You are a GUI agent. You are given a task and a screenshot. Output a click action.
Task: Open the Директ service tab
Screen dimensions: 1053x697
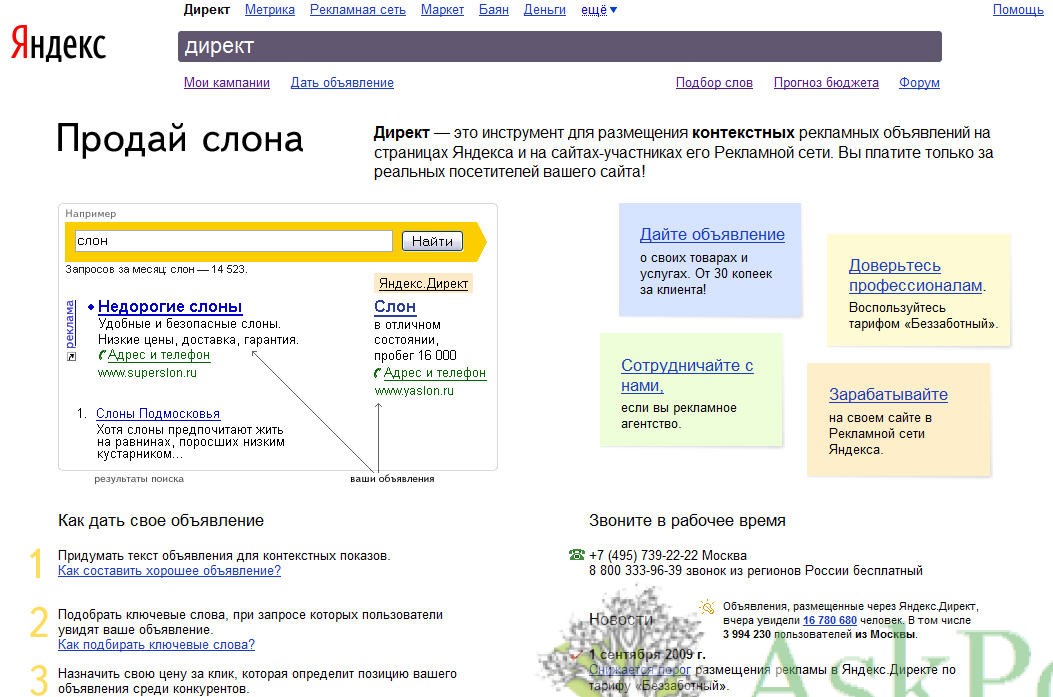(x=207, y=10)
